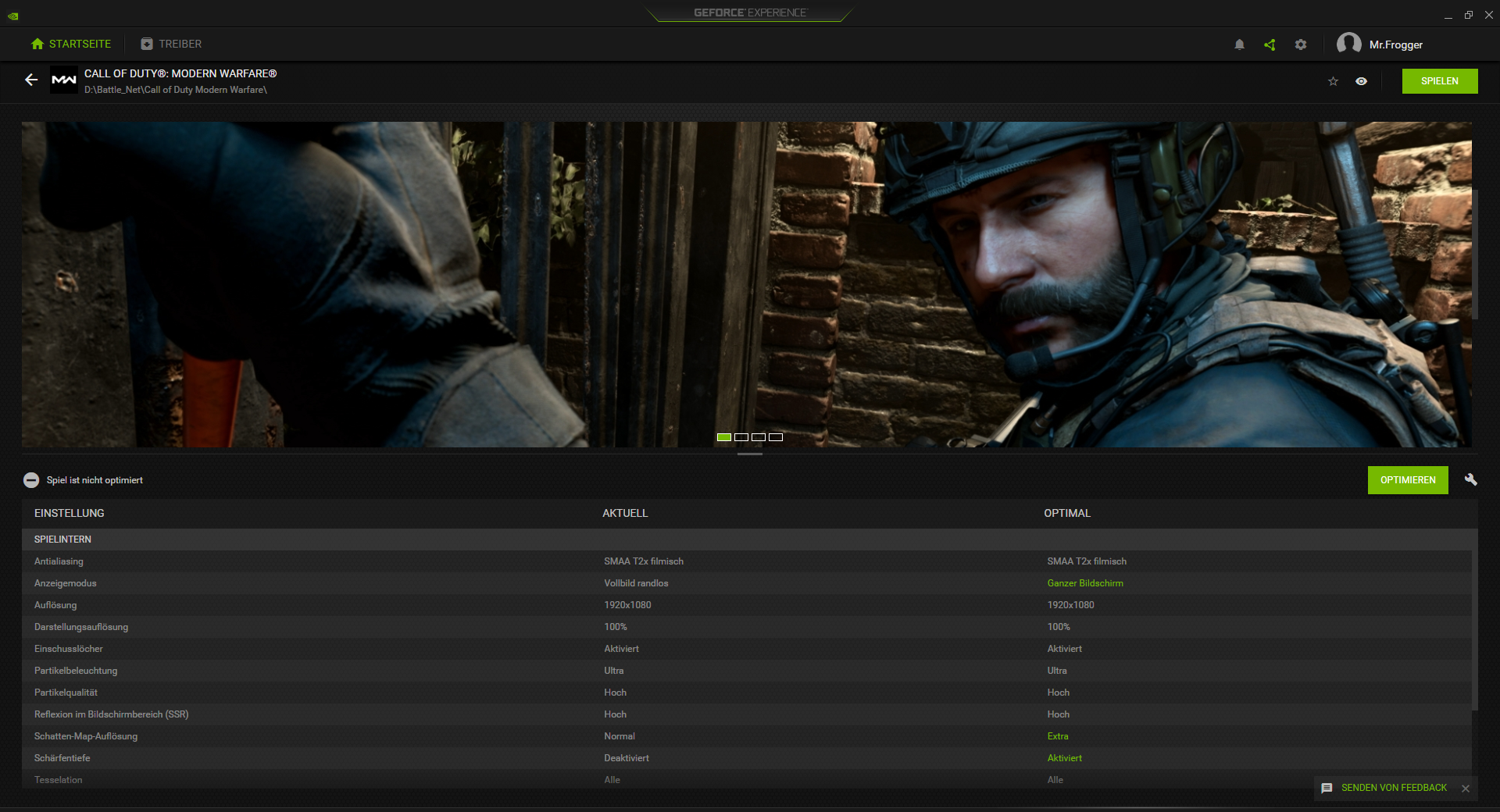Show the first screenshot via carousel indicator

coord(724,437)
